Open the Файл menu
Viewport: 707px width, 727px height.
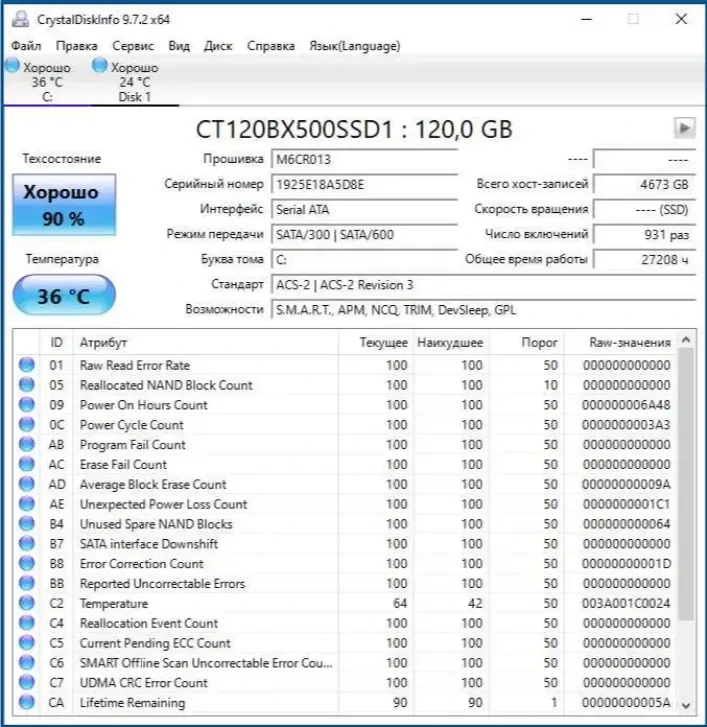click(26, 46)
